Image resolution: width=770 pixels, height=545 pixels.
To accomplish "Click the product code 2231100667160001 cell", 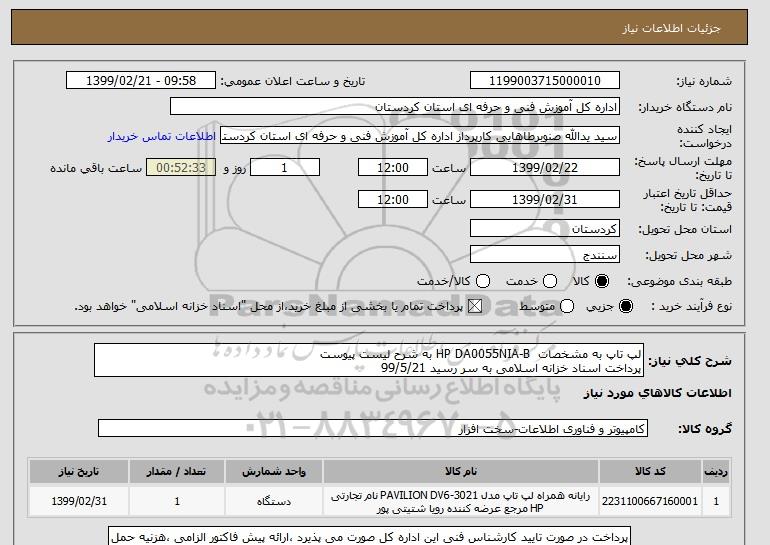I will (650, 501).
